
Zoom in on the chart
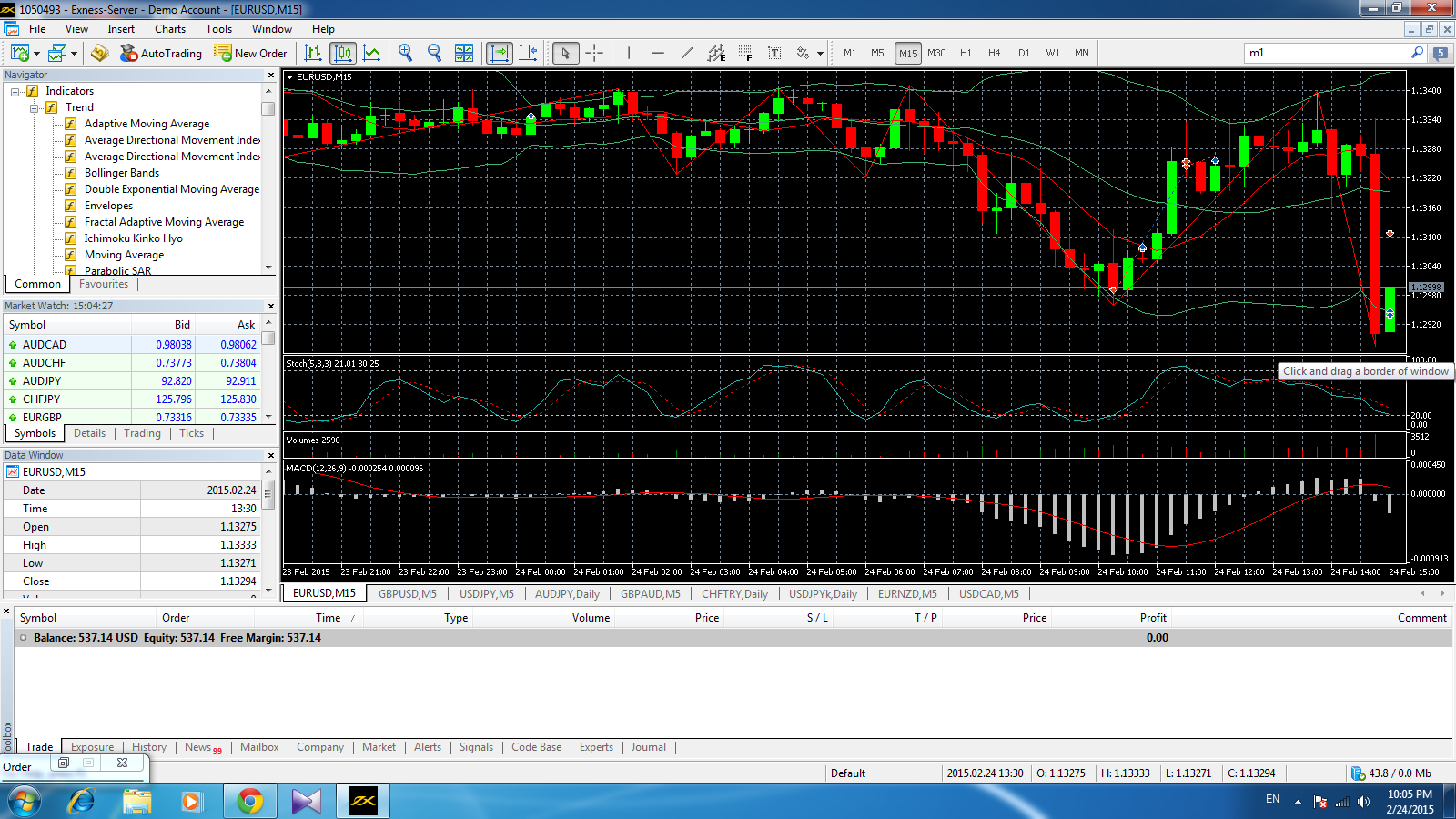(406, 53)
